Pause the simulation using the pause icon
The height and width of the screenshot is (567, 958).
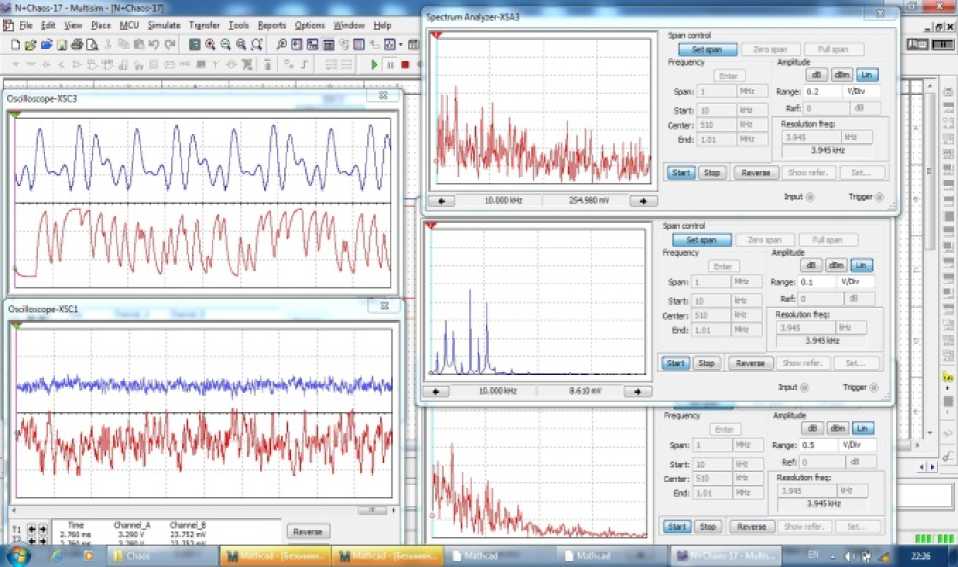pyautogui.click(x=389, y=64)
